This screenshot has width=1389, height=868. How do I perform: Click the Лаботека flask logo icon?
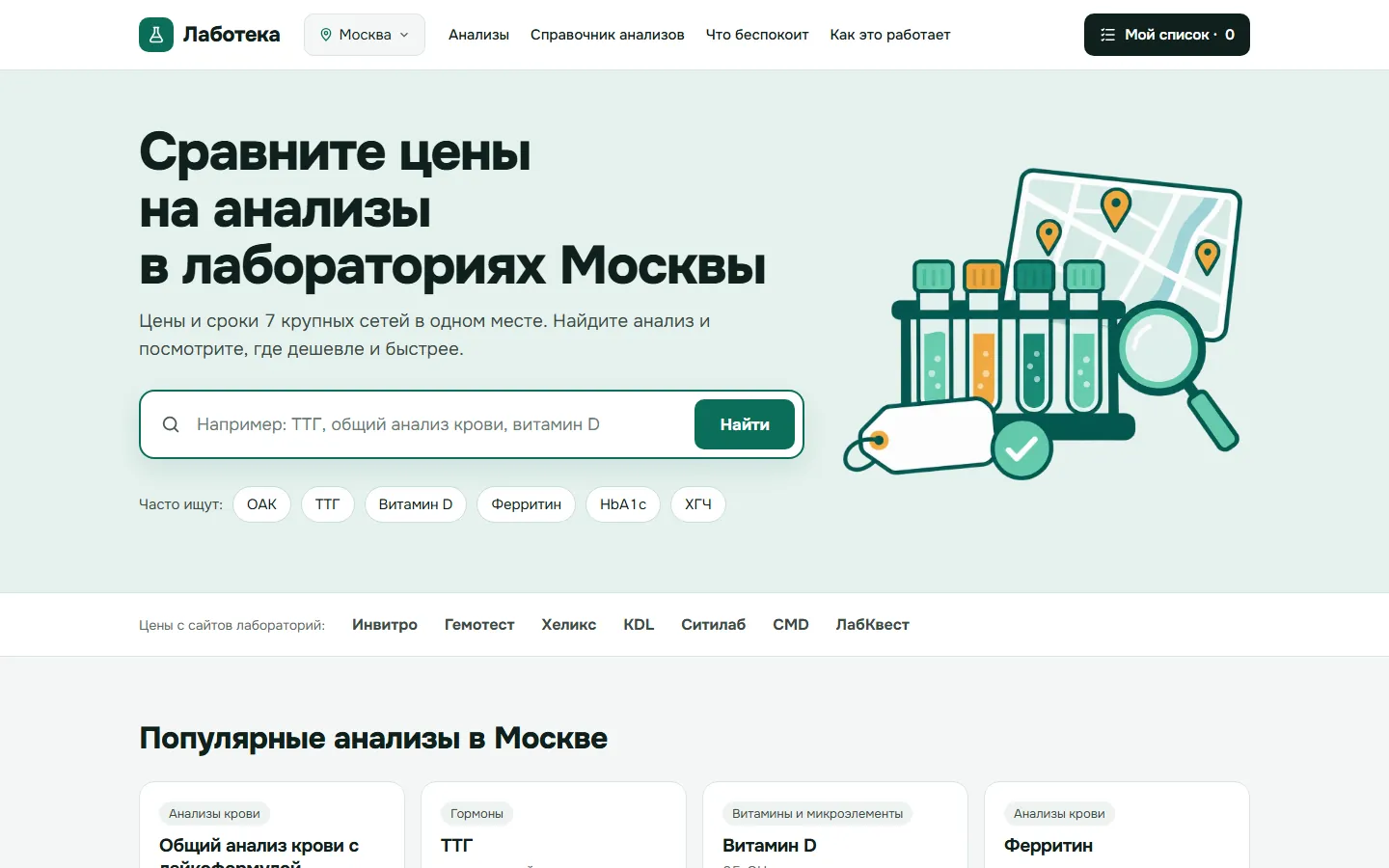click(x=156, y=35)
